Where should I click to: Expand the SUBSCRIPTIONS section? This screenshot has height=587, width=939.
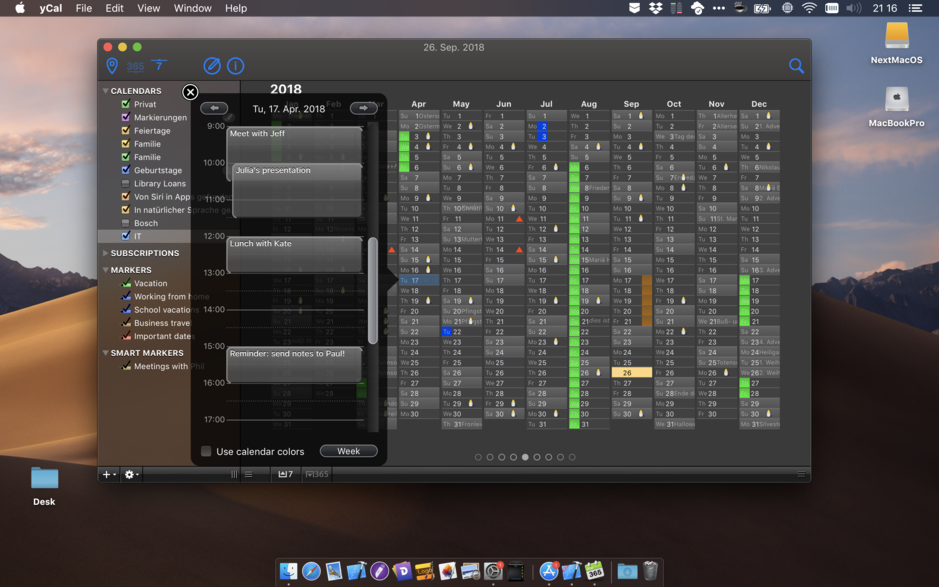point(104,253)
